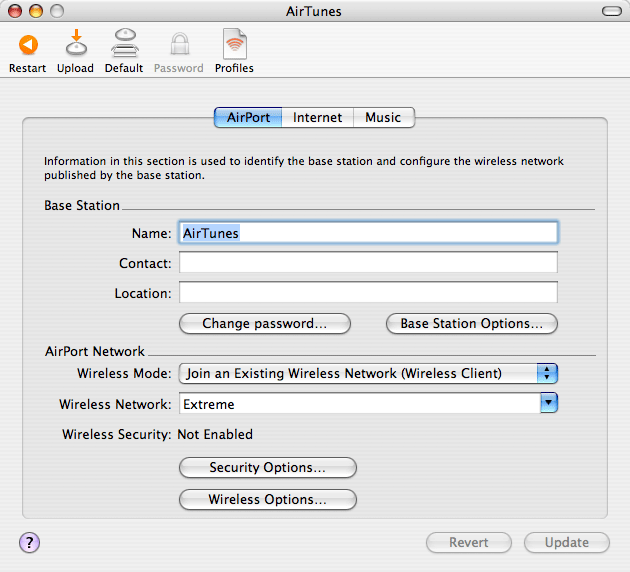Switch to the Internet tab

[317, 117]
